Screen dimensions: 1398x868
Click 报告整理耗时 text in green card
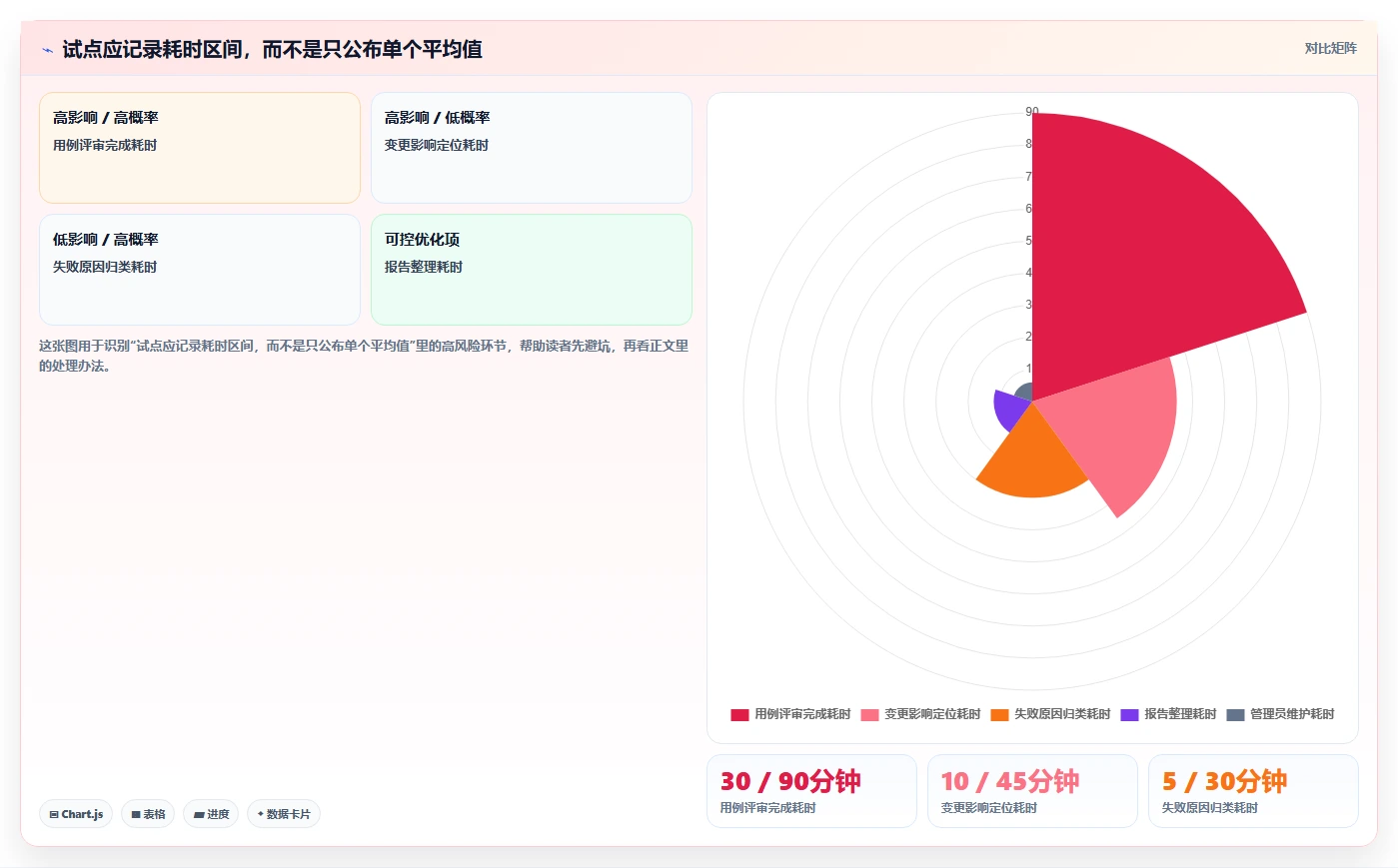pyautogui.click(x=424, y=267)
